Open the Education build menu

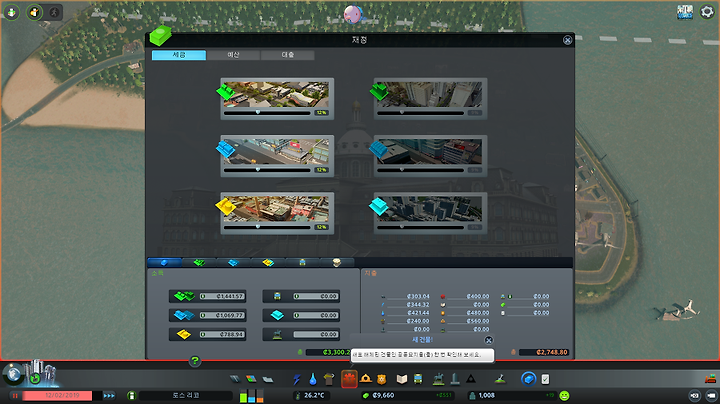402,379
